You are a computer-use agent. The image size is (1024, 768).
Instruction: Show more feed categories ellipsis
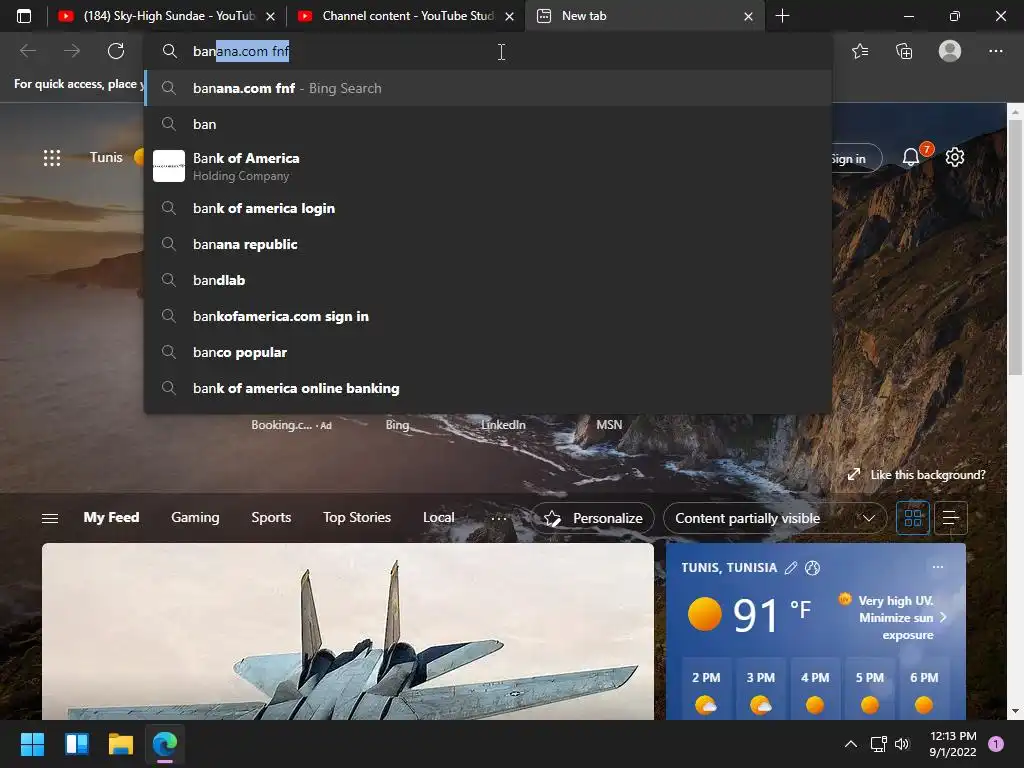tap(498, 518)
